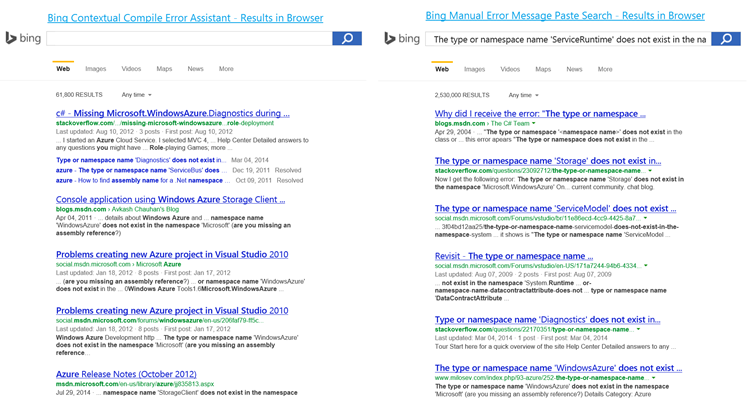The height and width of the screenshot is (408, 750).
Task: Expand arrow beside social.msdn.microsoft.com ServiceModel URL
Action: point(645,218)
